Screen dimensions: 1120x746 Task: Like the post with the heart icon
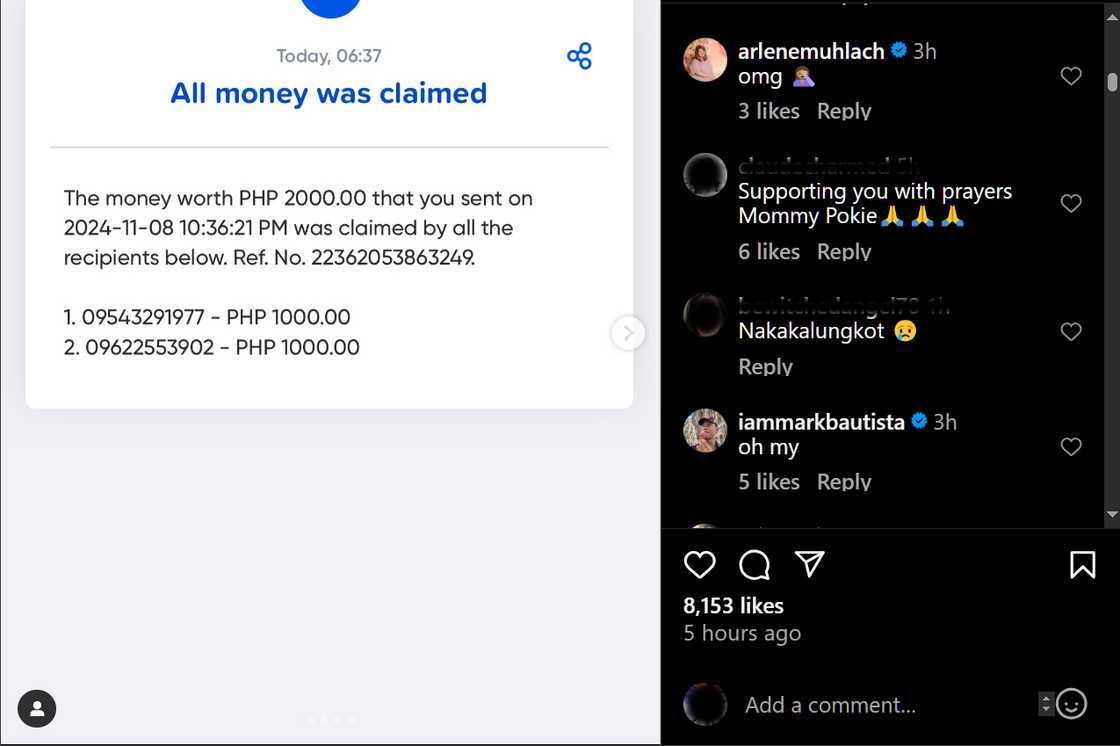(699, 565)
